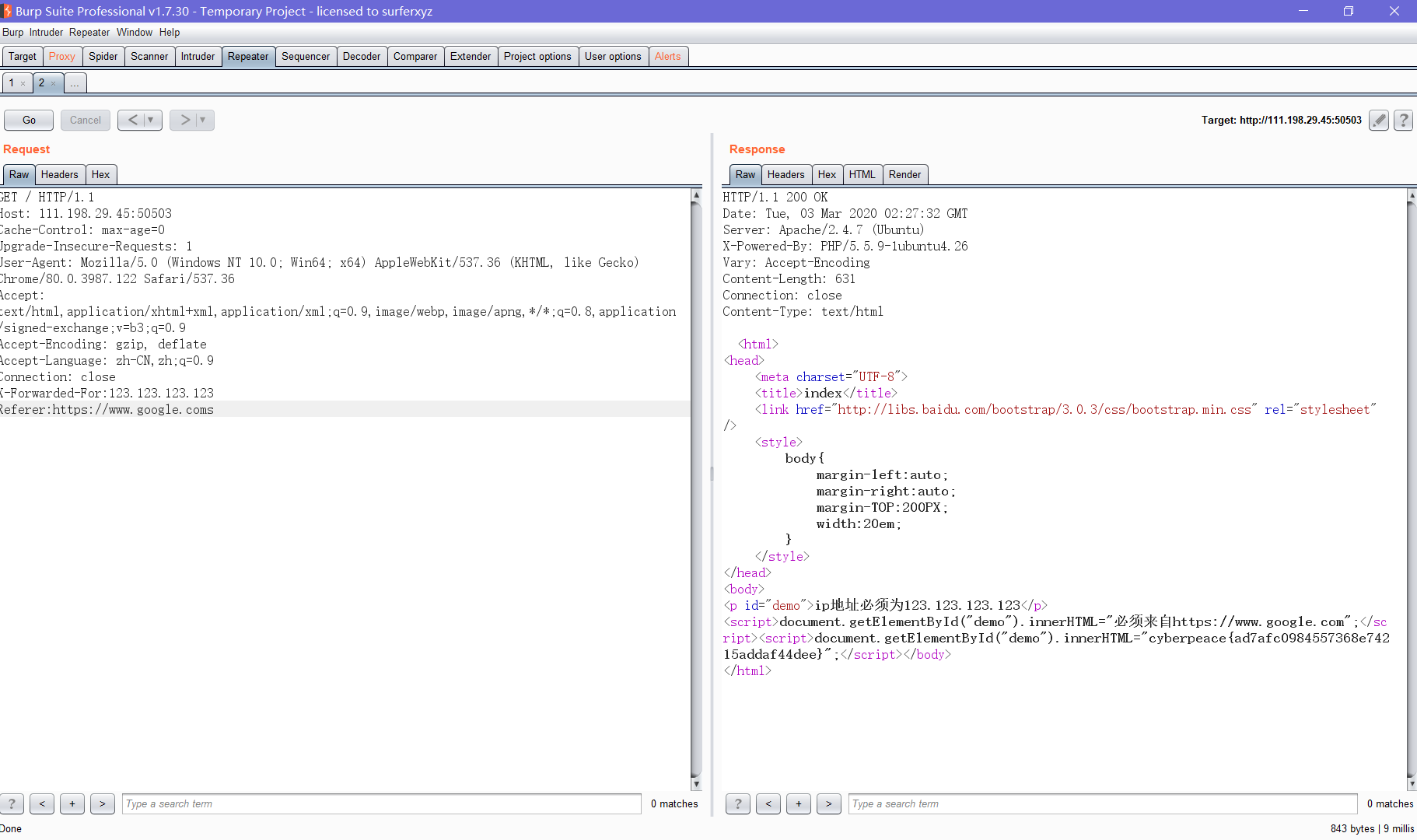Open the Window menu

tap(135, 32)
